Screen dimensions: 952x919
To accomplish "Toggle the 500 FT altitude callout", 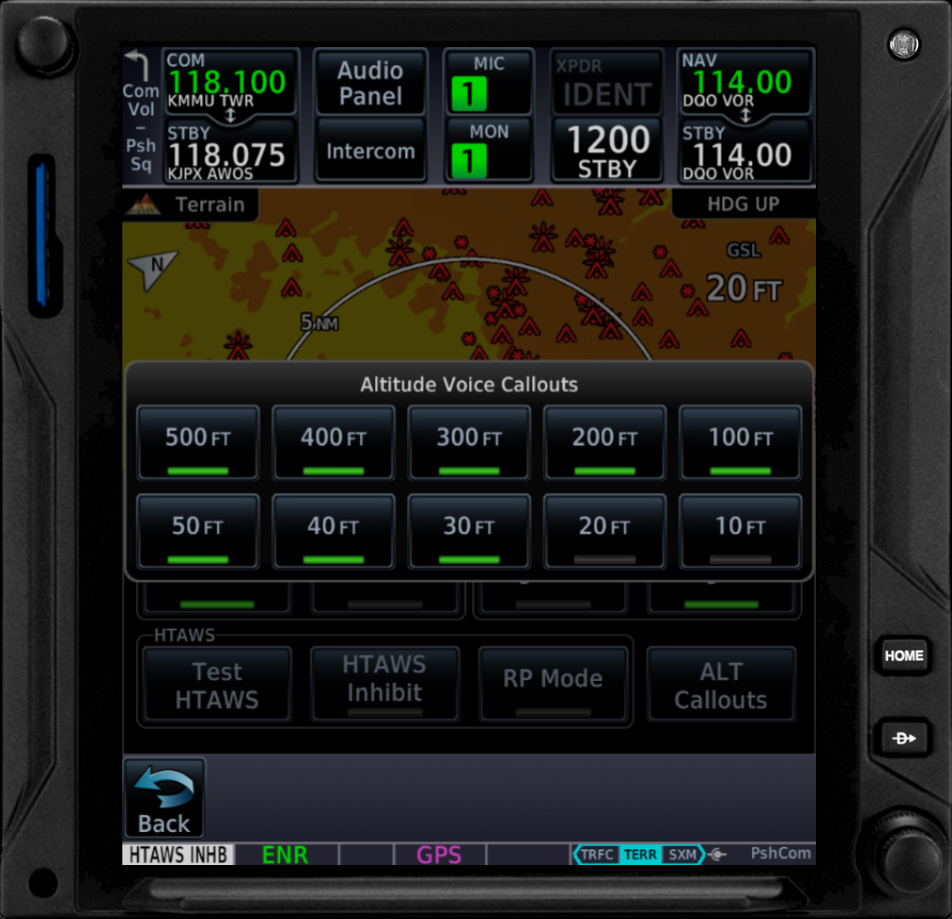I will click(198, 442).
